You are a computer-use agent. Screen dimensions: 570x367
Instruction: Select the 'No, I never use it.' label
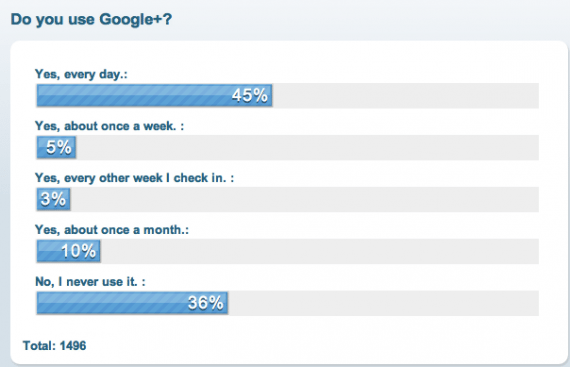[x=90, y=282]
